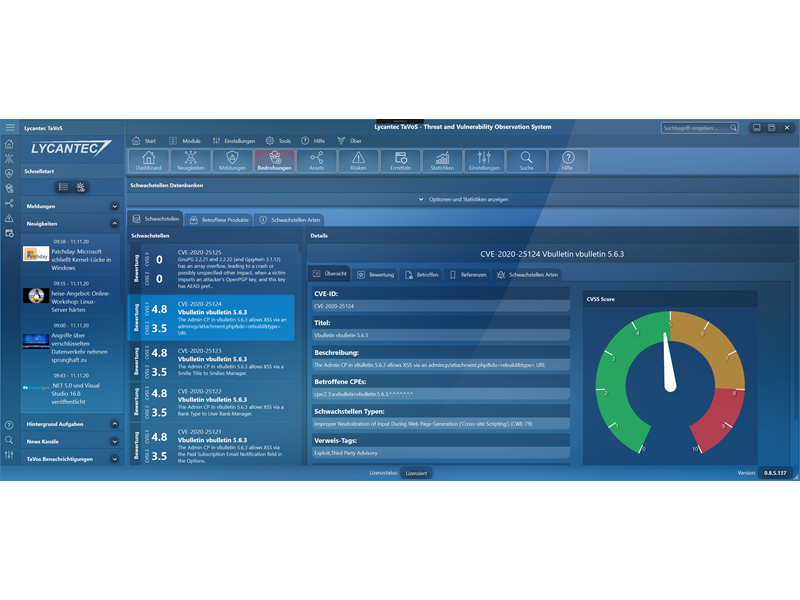Switch to the Betroffene Produkte tab
The image size is (800, 600).
tap(219, 220)
